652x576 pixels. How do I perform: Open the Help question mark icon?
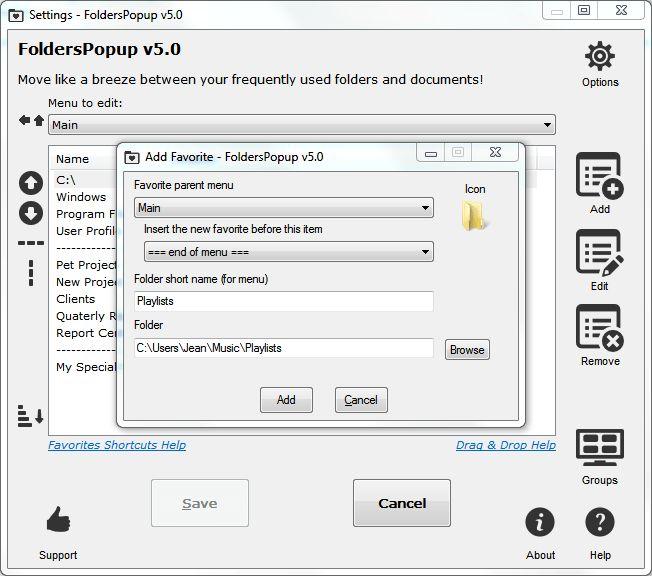tap(600, 522)
